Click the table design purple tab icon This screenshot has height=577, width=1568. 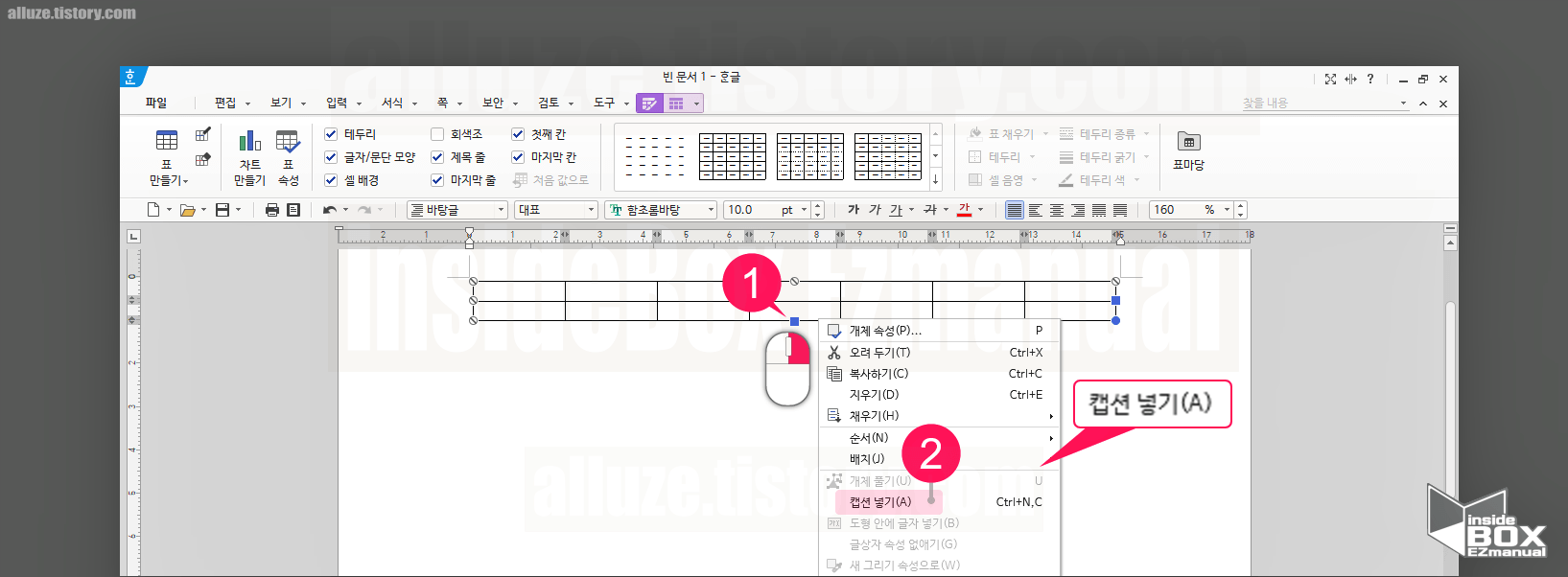[649, 104]
